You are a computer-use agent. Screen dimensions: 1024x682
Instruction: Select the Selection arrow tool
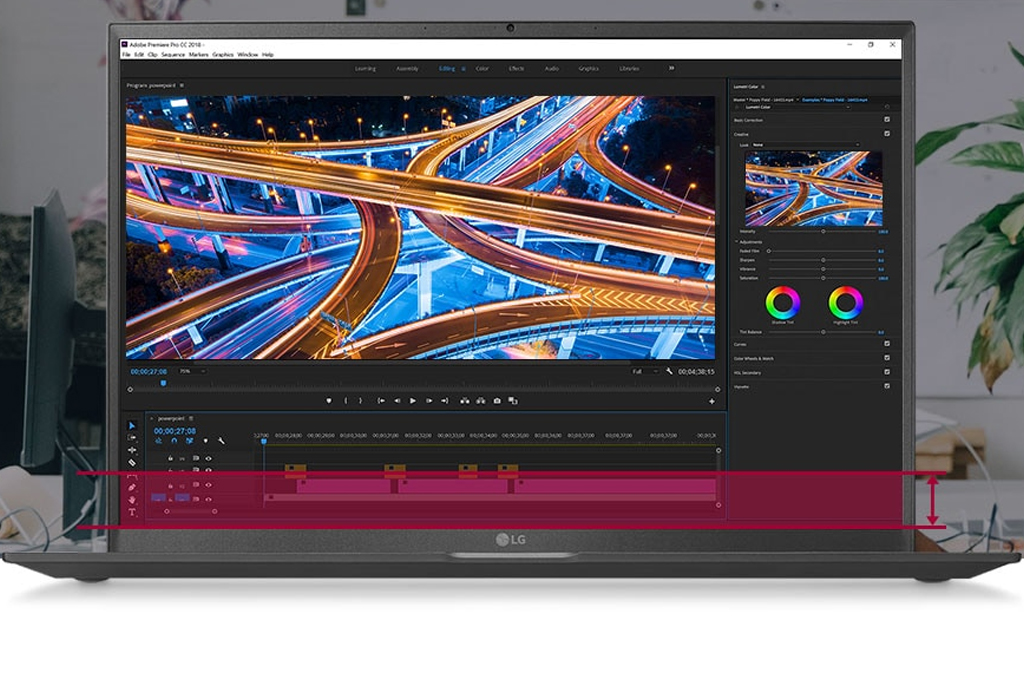(x=132, y=425)
